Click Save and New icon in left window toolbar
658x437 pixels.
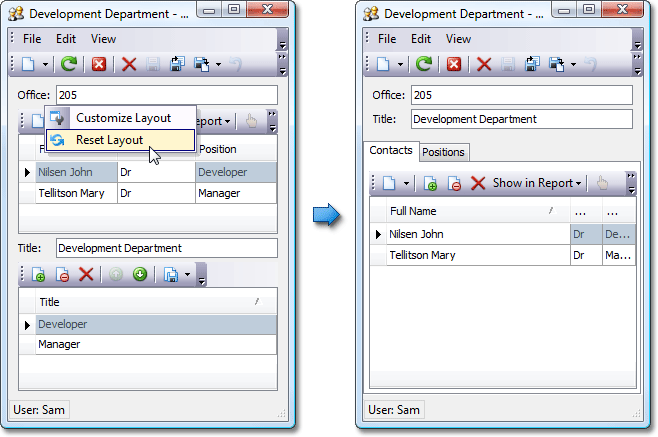coord(201,64)
